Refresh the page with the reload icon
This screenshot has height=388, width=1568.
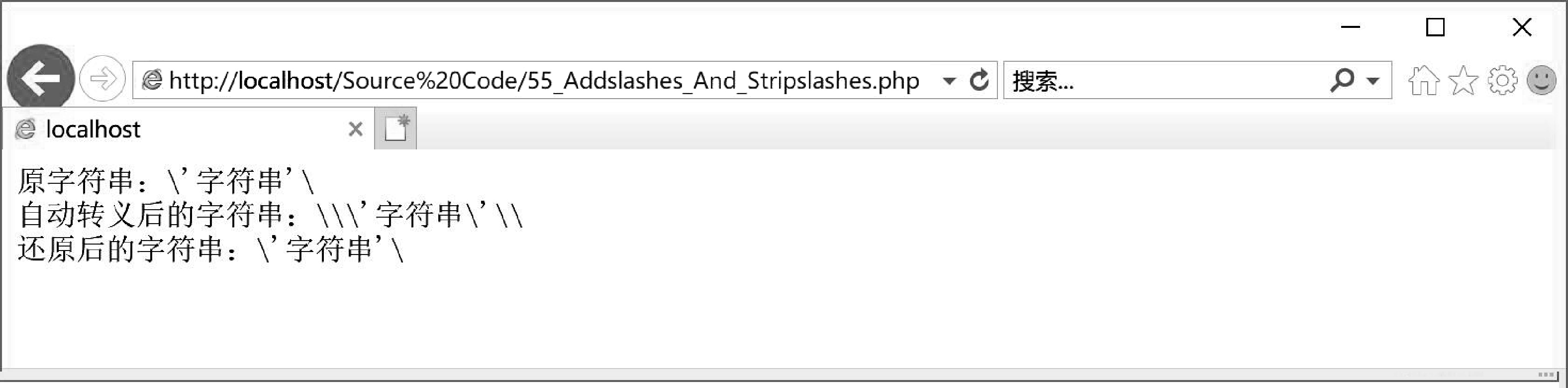[x=979, y=80]
